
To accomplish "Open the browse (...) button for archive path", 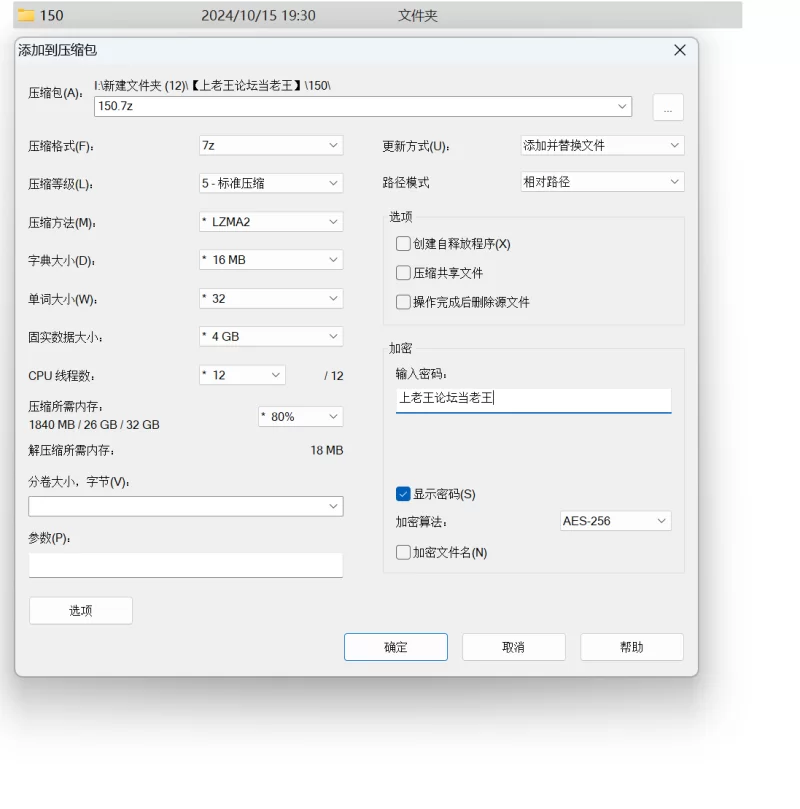I will pyautogui.click(x=668, y=107).
